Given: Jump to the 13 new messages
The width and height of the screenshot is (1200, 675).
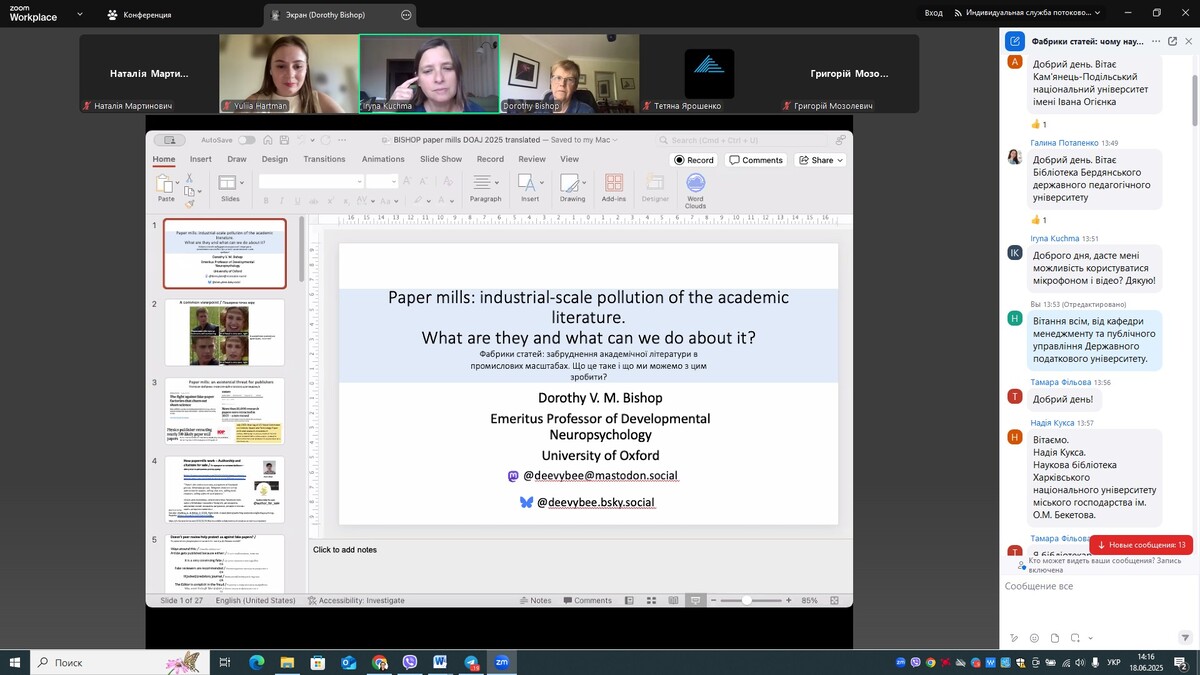Looking at the screenshot, I should click(x=1141, y=545).
